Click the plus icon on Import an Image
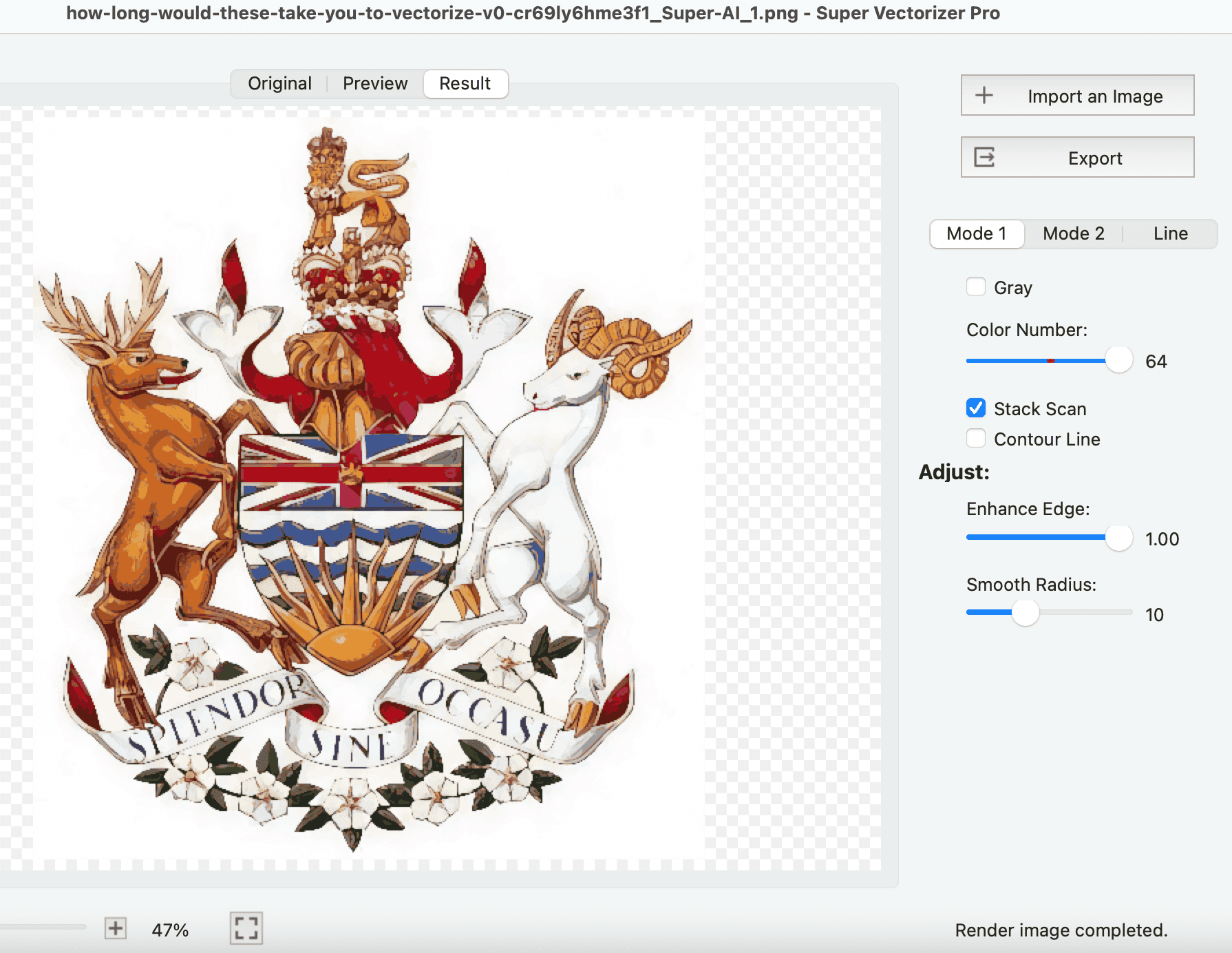Viewport: 1232px width, 953px height. click(x=984, y=95)
